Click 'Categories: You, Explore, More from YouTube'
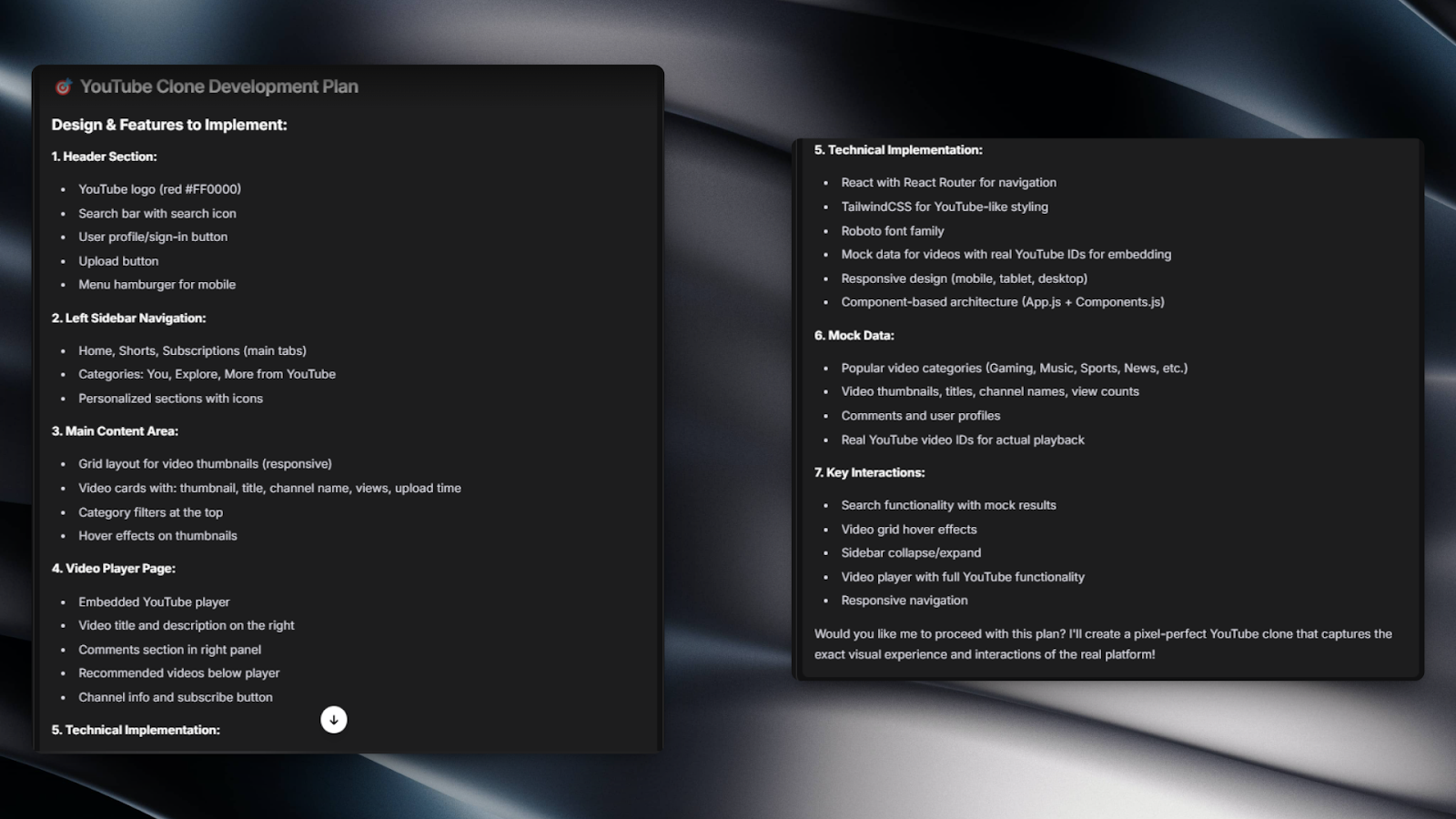This screenshot has height=819, width=1456. coord(207,374)
